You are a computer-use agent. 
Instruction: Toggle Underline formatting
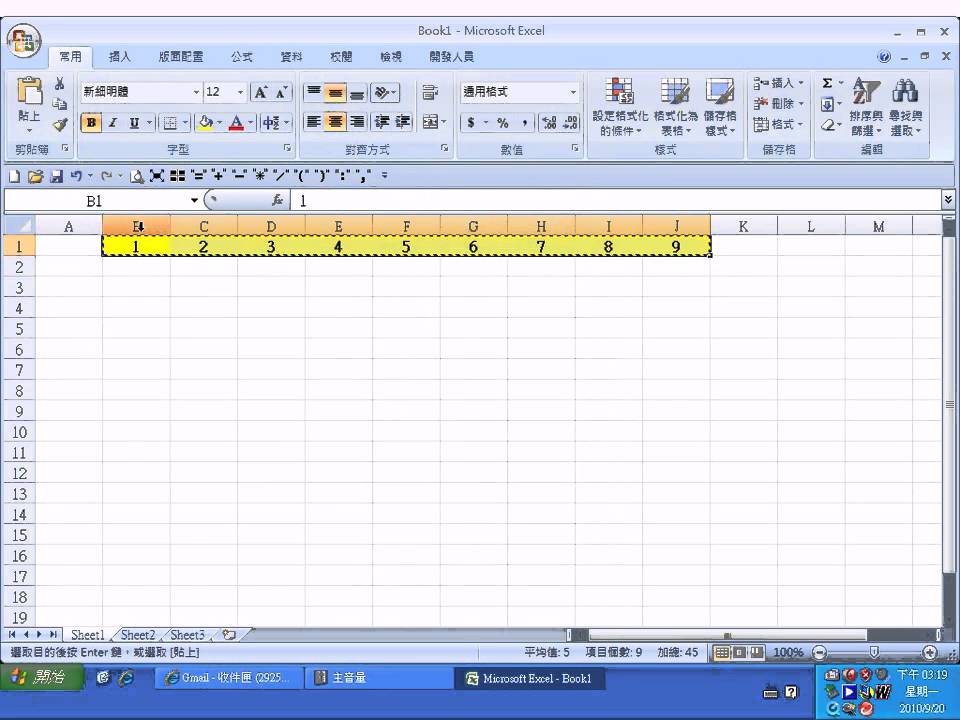(x=133, y=122)
